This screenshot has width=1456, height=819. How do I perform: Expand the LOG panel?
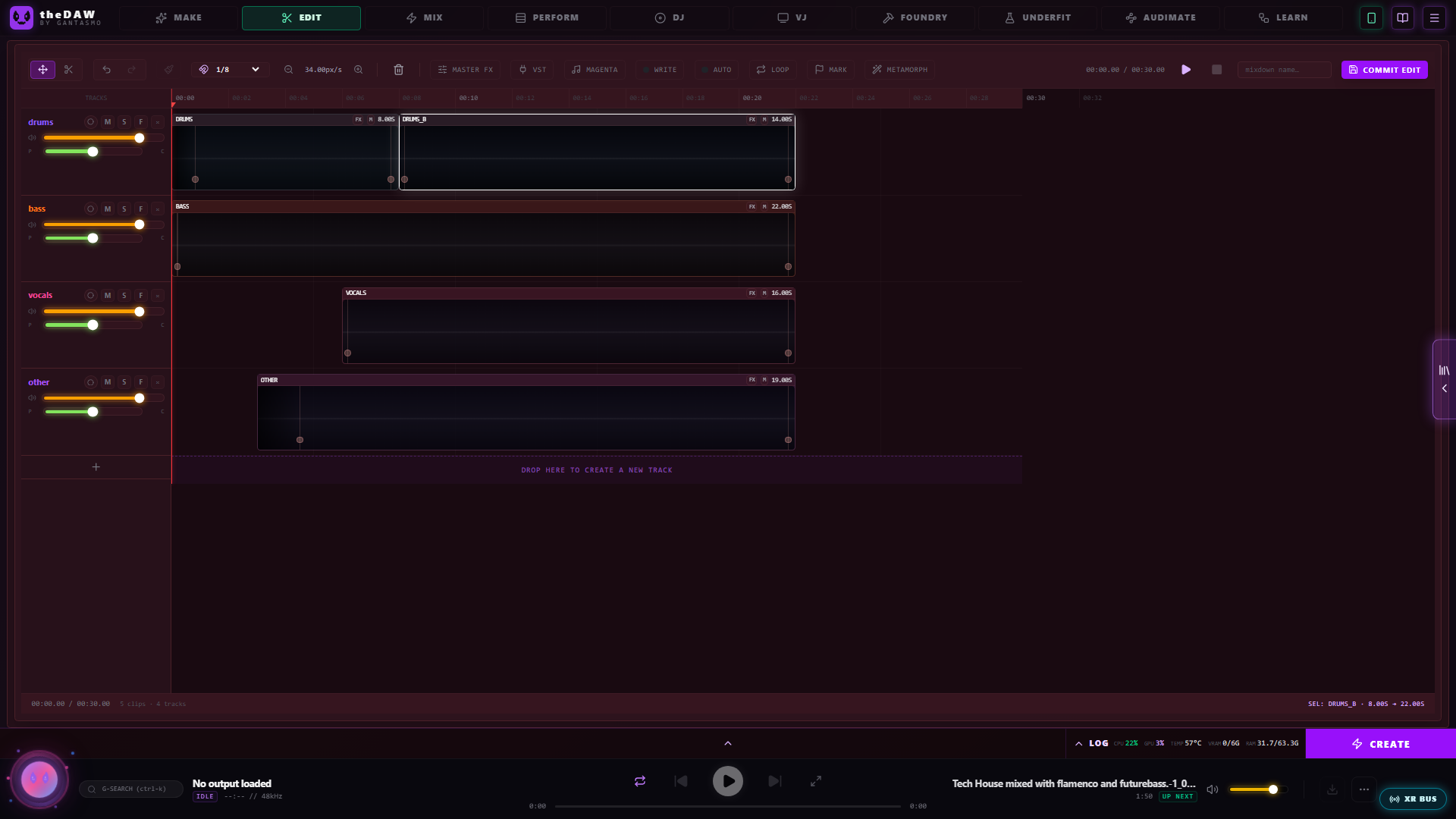pos(1092,743)
